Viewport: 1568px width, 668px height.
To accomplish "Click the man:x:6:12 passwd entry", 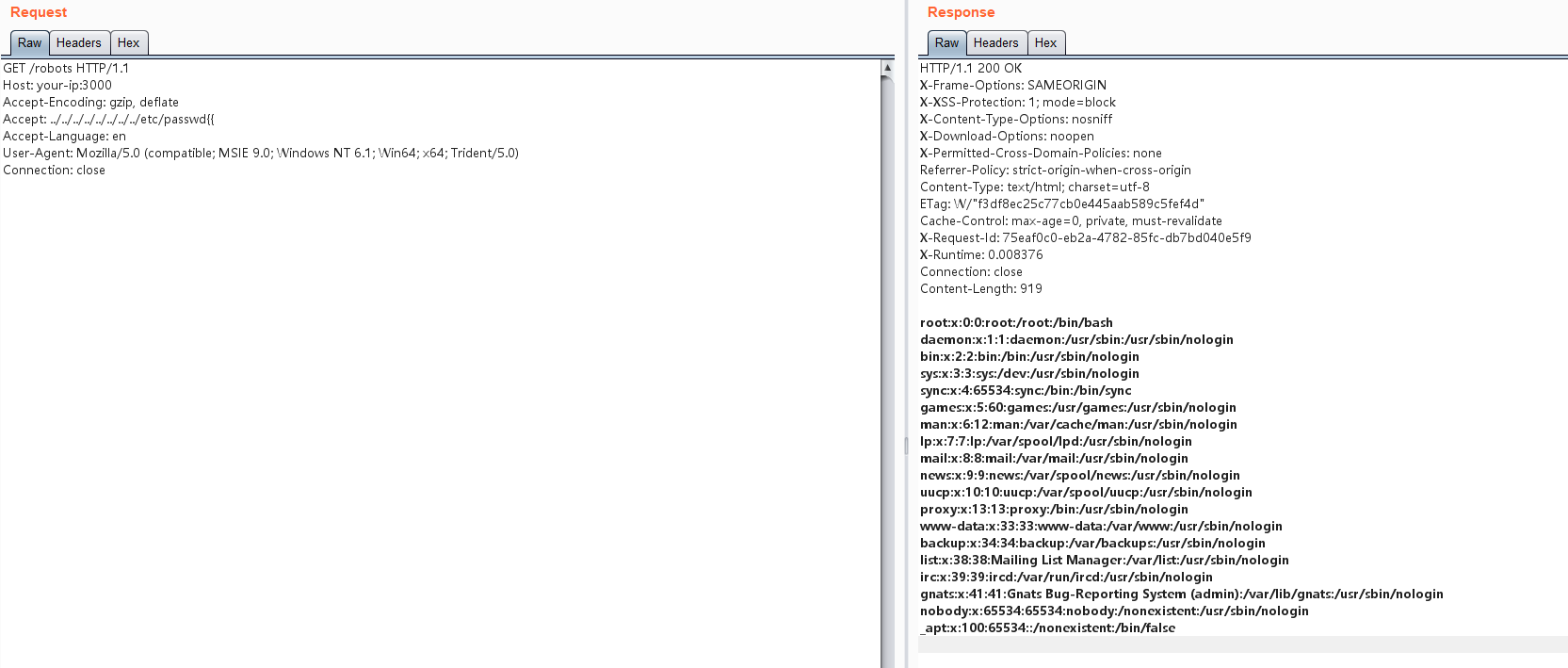I will 1078,425.
